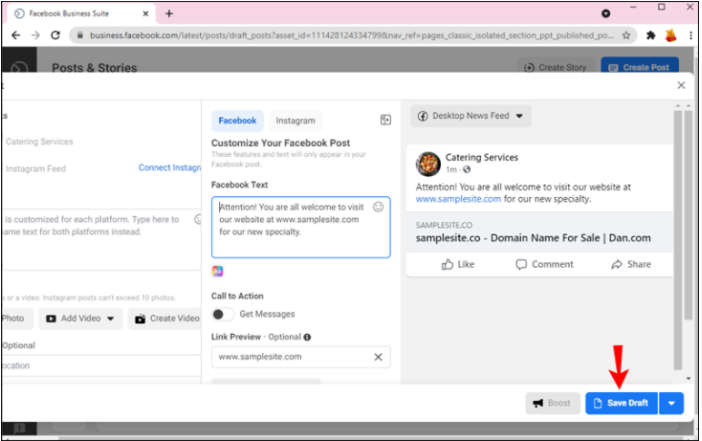Click the Create Story button
702x441 pixels.
555,67
